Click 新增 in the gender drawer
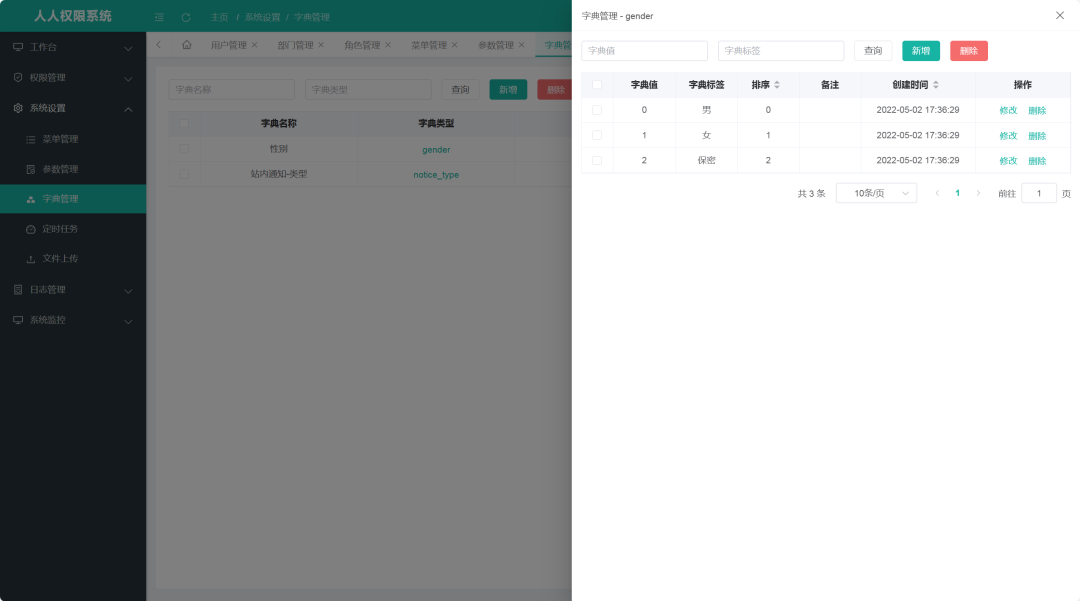The width and height of the screenshot is (1080, 601). click(920, 50)
